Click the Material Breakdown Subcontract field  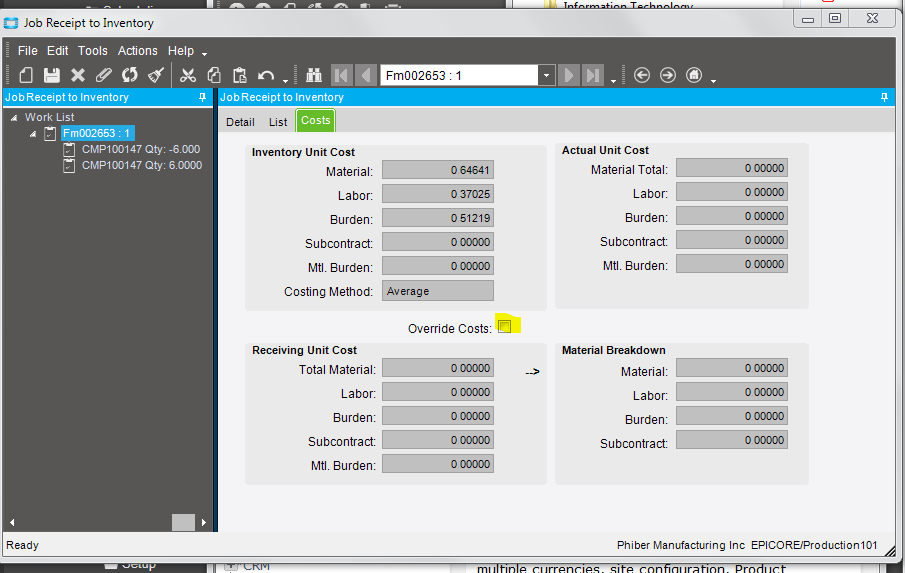click(732, 440)
